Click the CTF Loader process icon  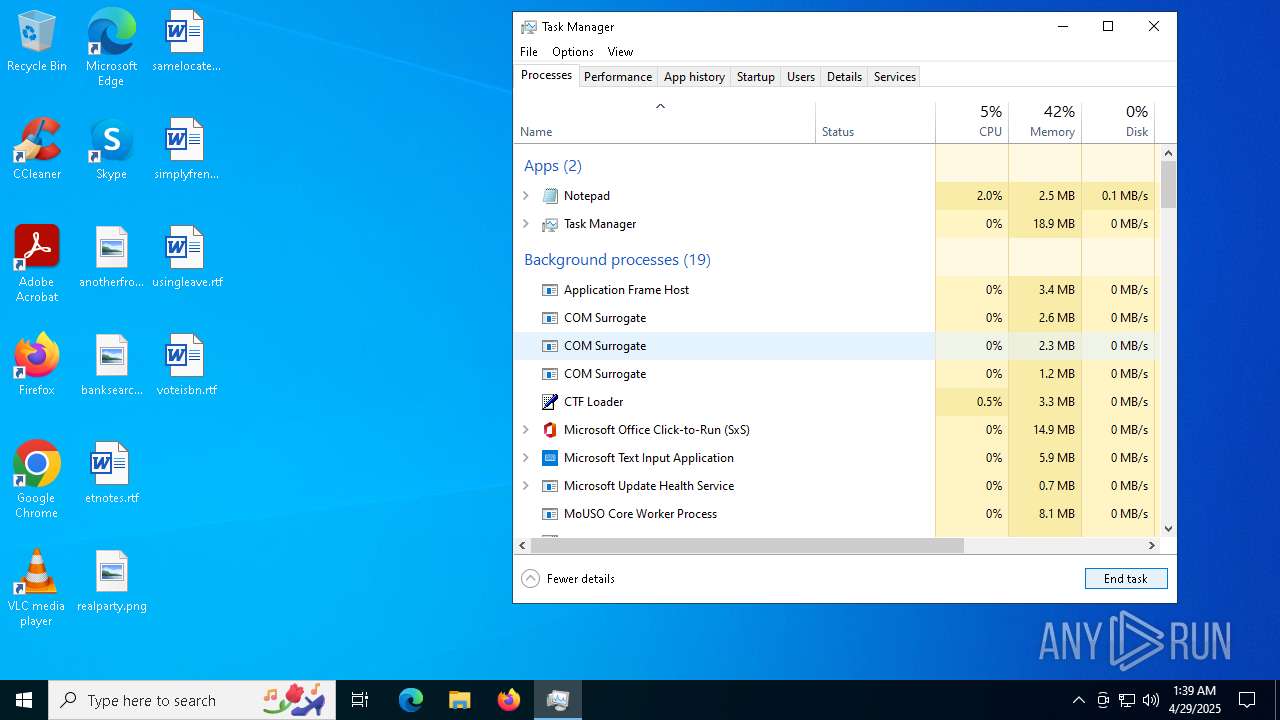(549, 402)
